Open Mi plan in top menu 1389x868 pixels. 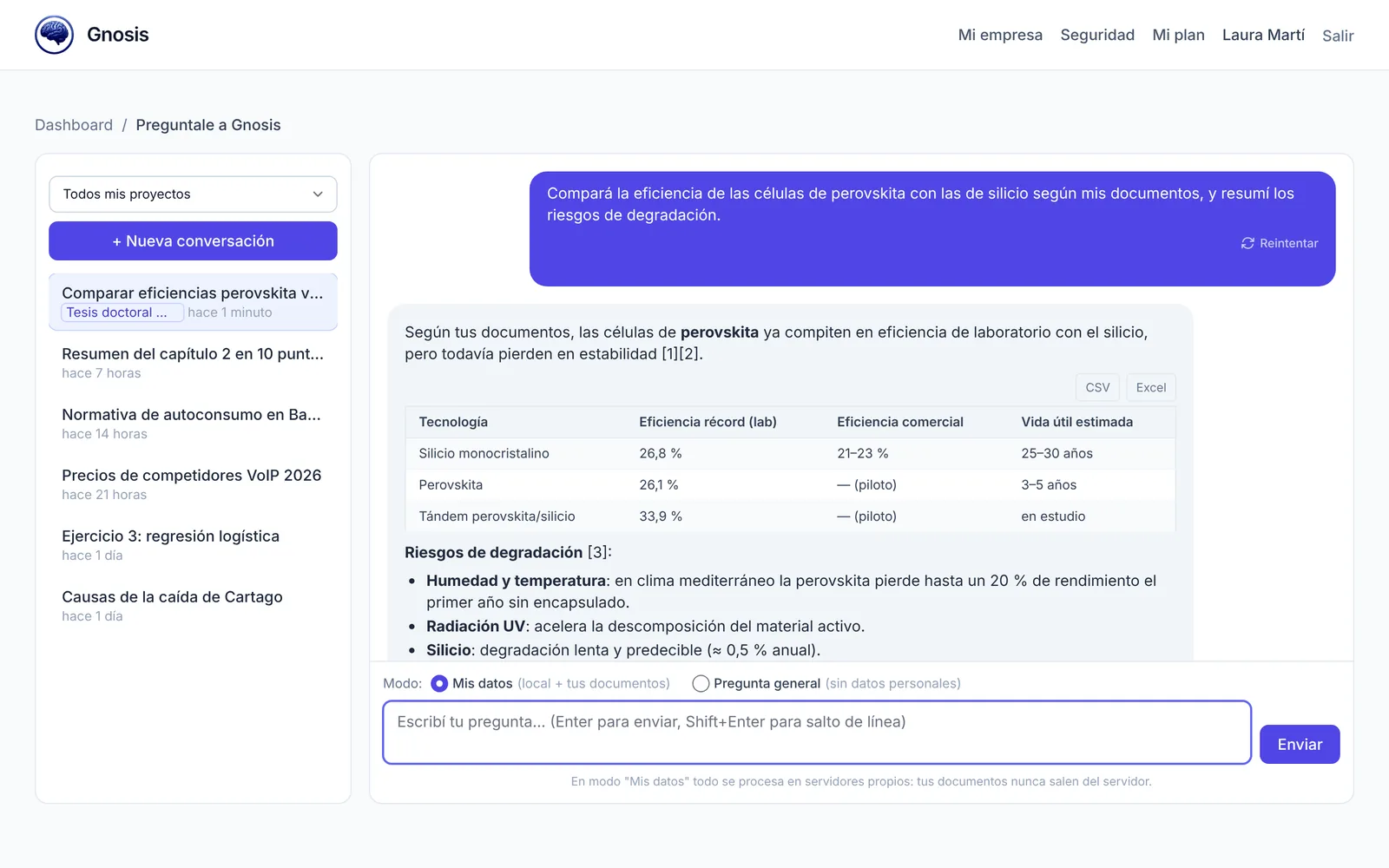(1178, 35)
